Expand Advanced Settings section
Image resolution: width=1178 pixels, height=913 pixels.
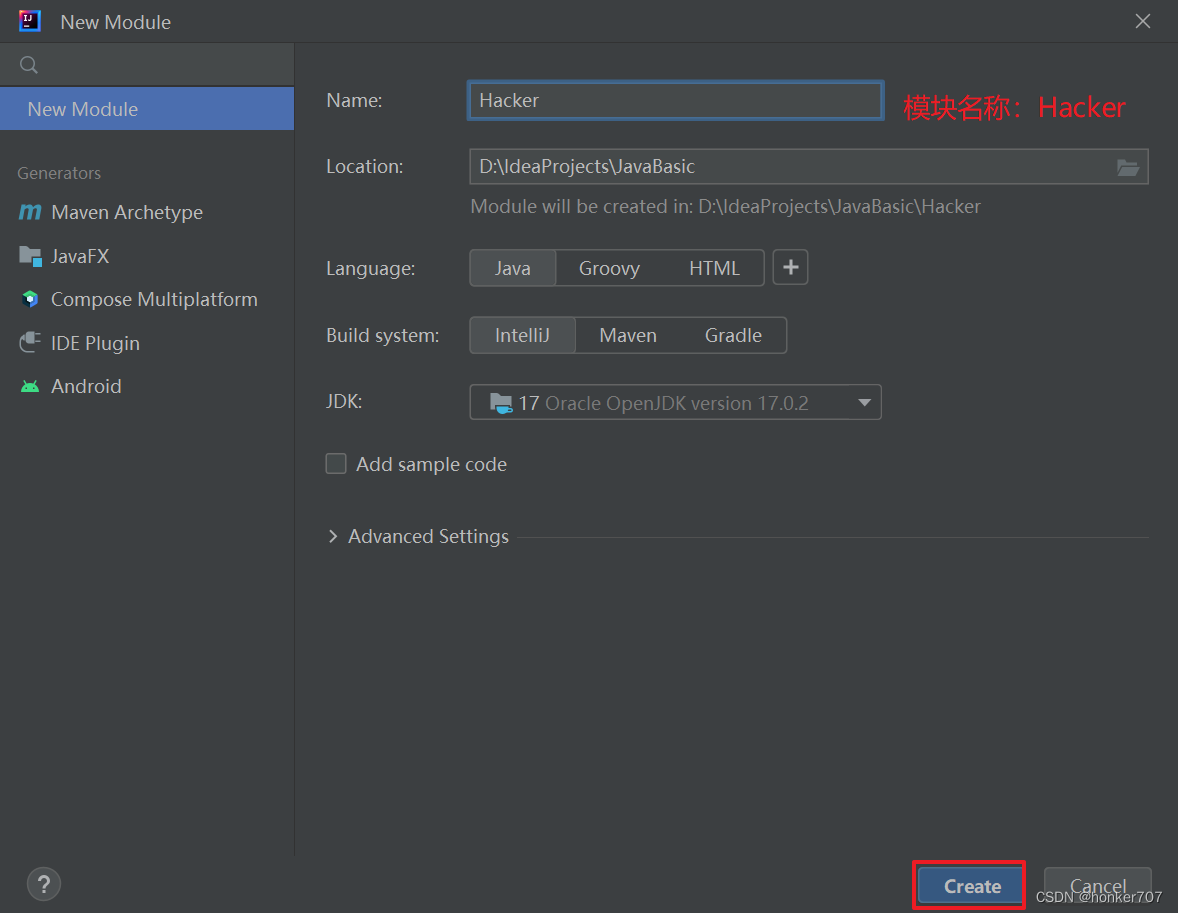coord(333,537)
